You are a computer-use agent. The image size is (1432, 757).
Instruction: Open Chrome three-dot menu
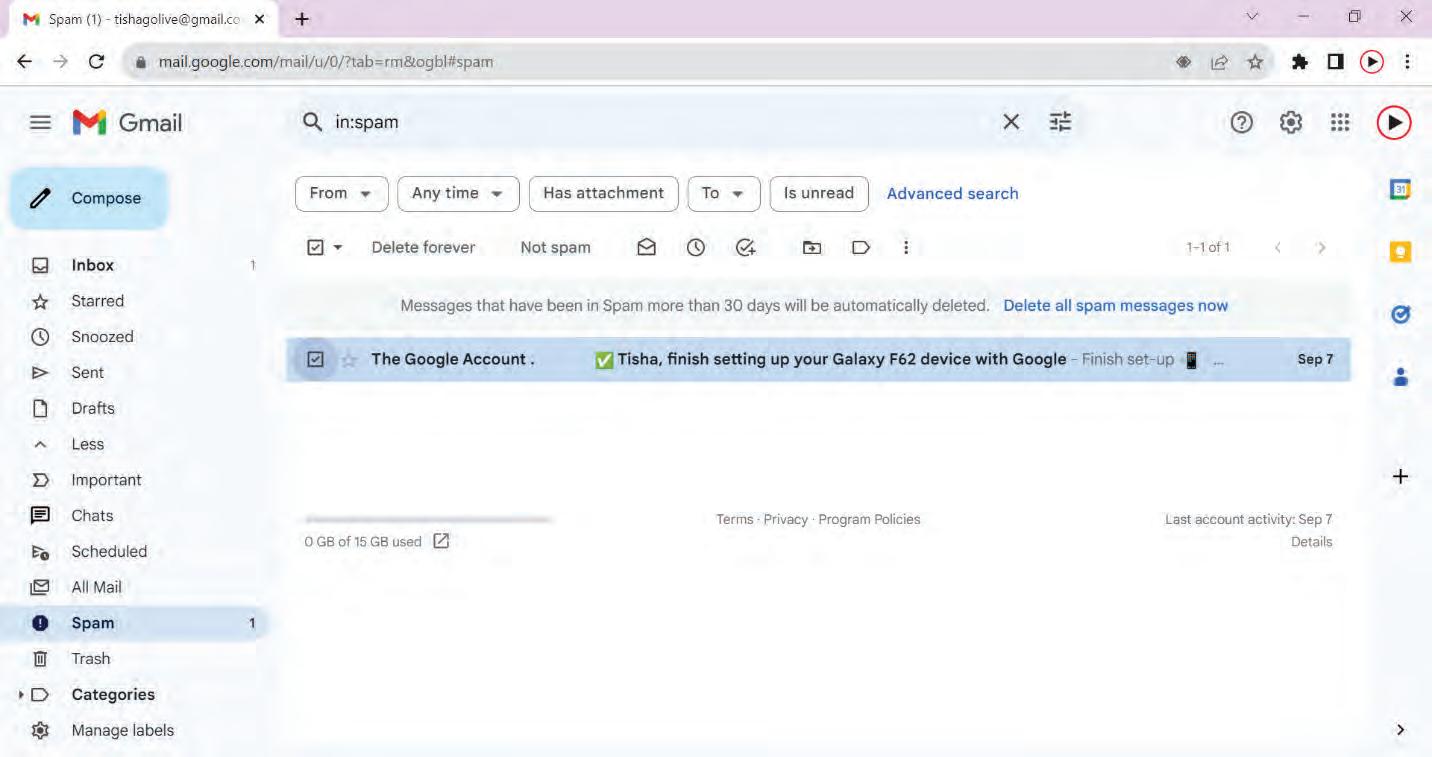[1408, 62]
